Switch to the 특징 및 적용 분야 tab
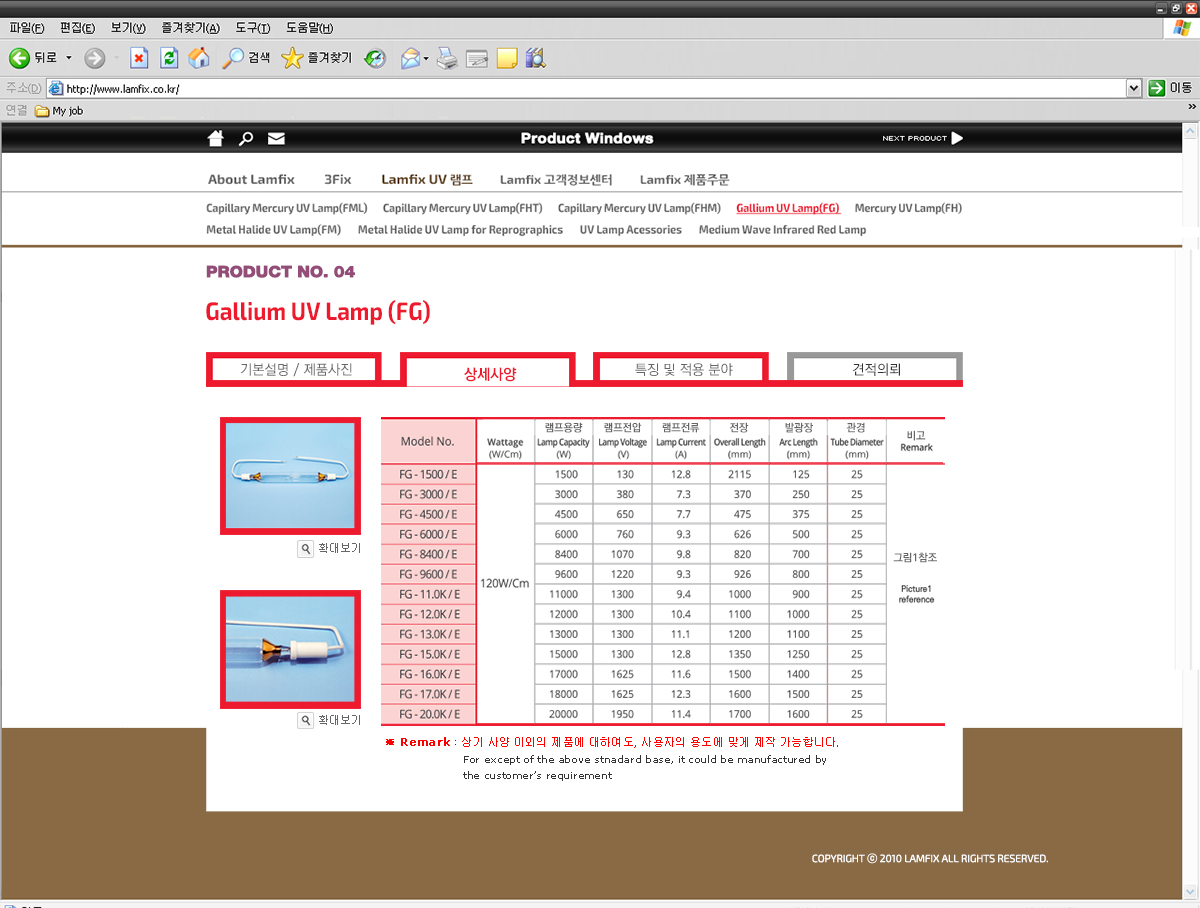1200x908 pixels. [x=683, y=369]
